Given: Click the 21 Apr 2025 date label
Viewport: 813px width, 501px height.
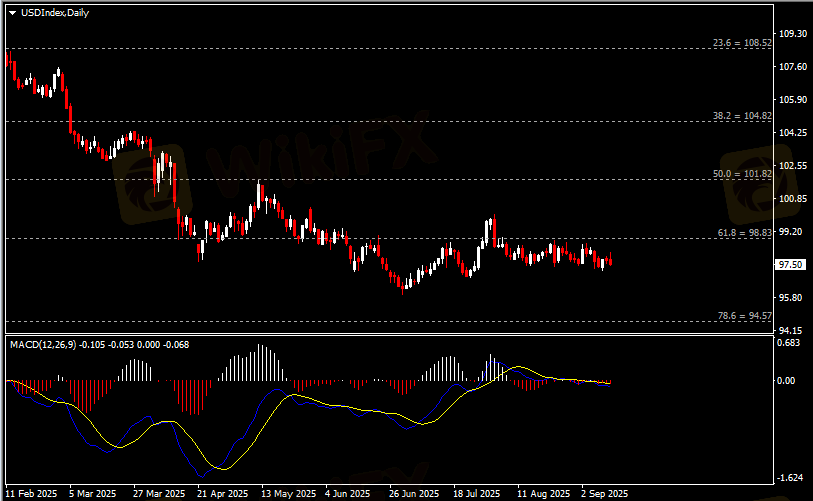Looking at the screenshot, I should pyautogui.click(x=223, y=494).
